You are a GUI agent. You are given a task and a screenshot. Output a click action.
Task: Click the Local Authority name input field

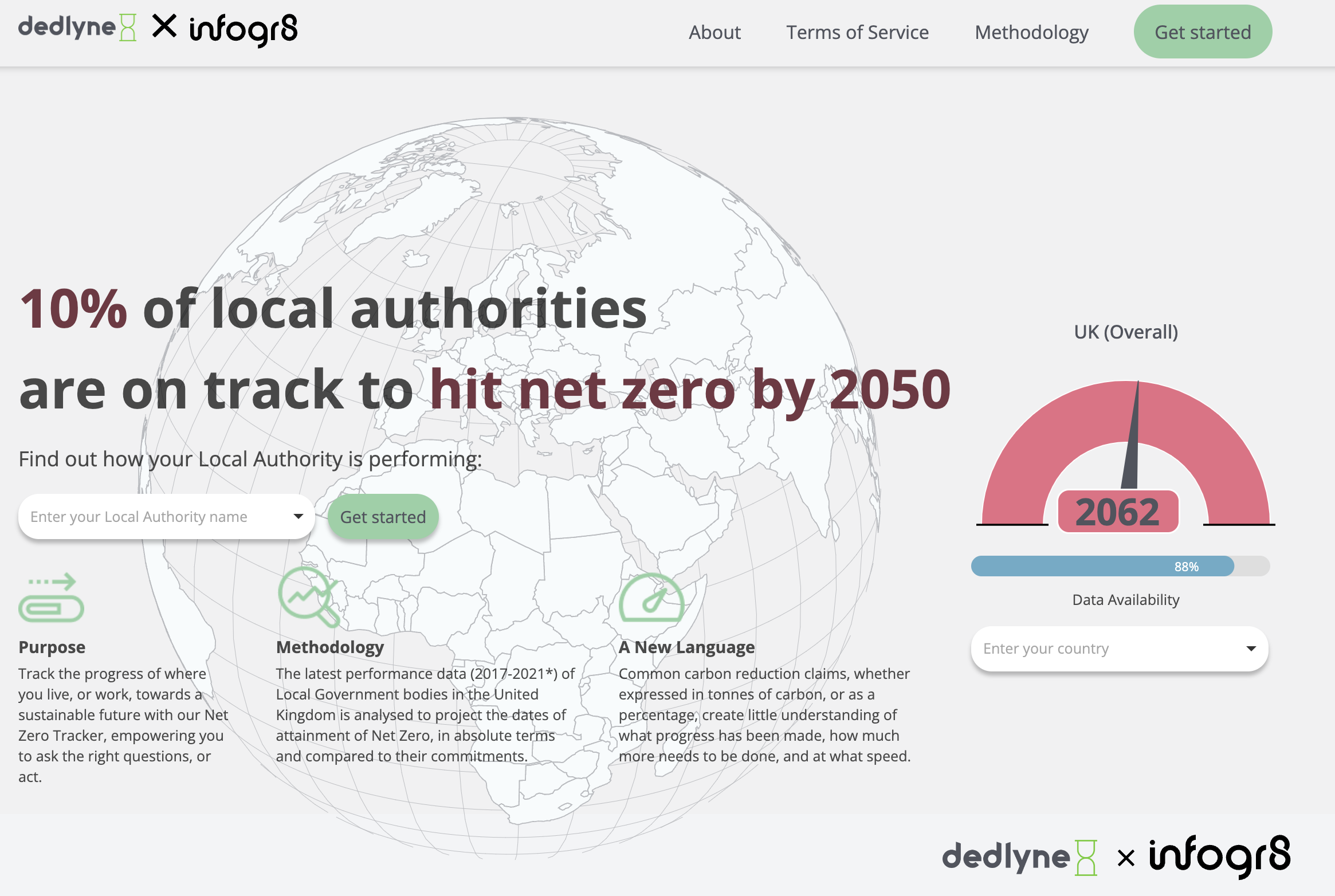[155, 517]
